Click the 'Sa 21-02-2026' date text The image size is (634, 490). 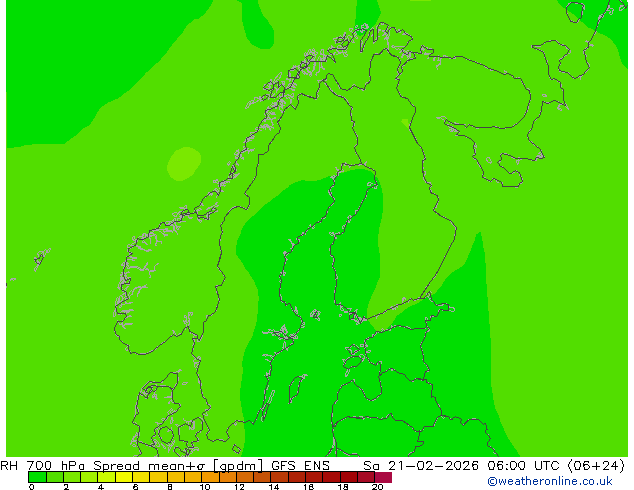(421, 466)
